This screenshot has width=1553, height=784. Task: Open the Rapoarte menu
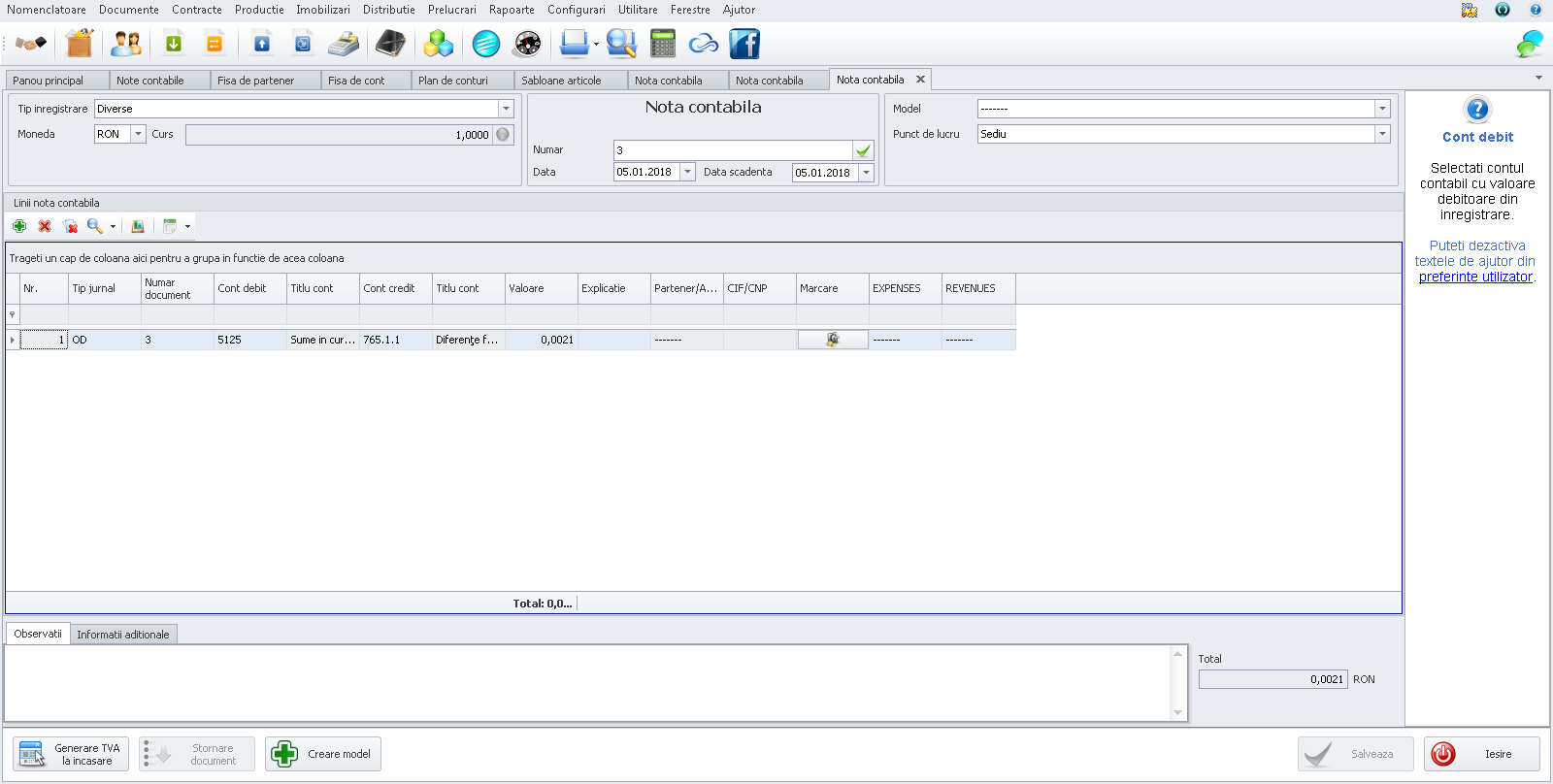coord(512,10)
